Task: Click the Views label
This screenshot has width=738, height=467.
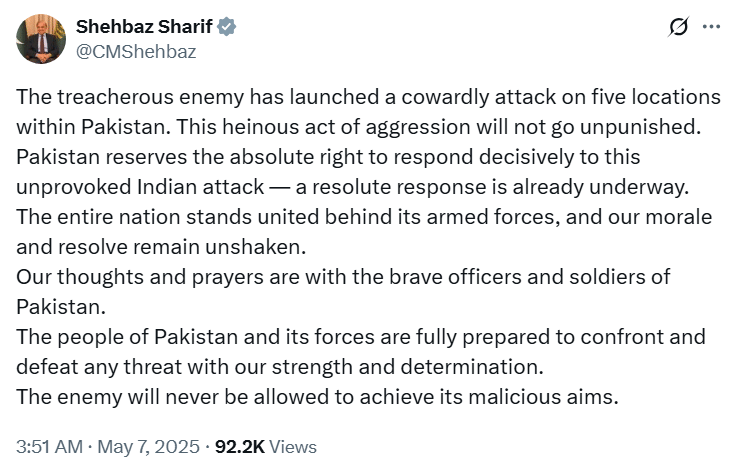Action: [x=293, y=446]
